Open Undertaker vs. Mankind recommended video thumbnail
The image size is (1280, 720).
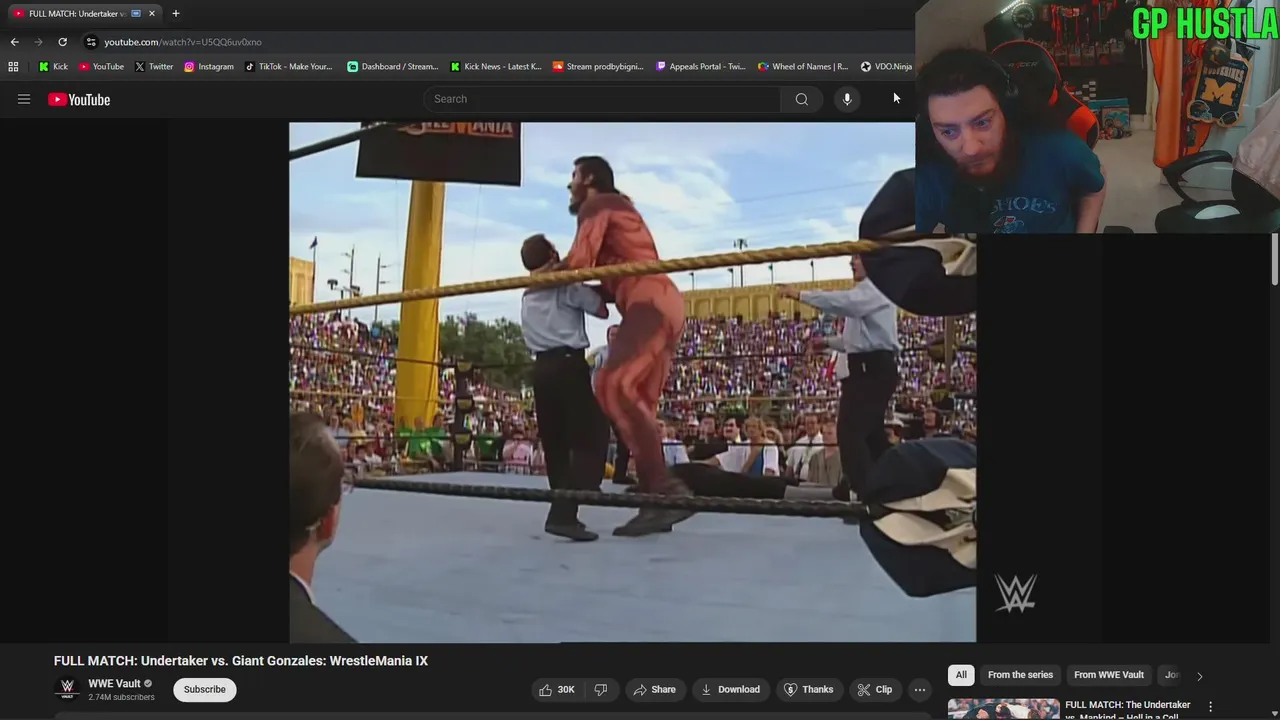(1003, 709)
